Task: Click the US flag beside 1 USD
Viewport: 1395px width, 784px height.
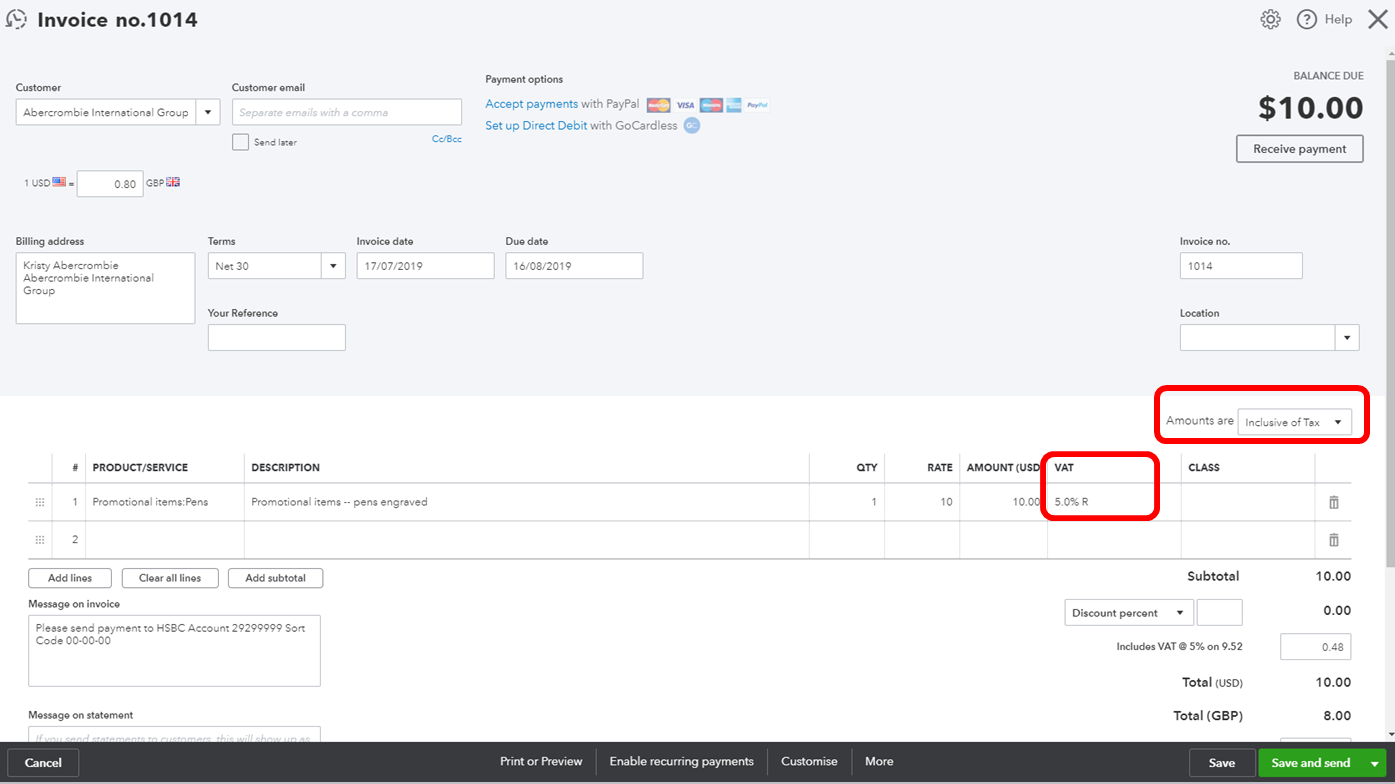Action: (59, 183)
